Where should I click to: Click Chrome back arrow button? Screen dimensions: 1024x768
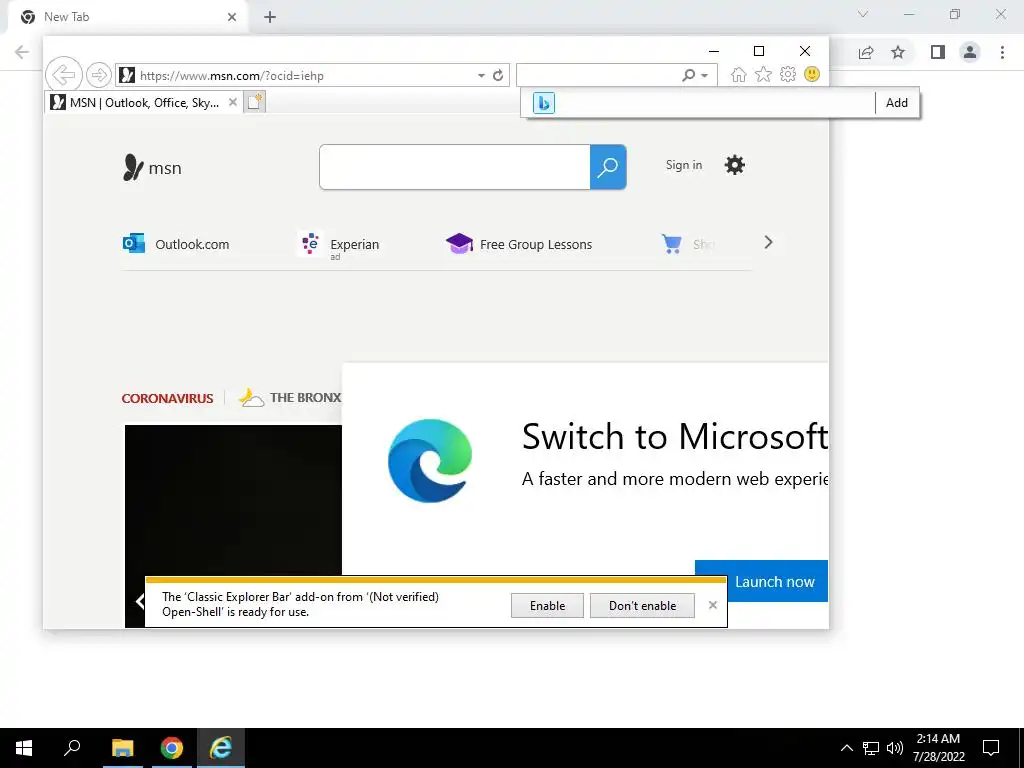[22, 52]
